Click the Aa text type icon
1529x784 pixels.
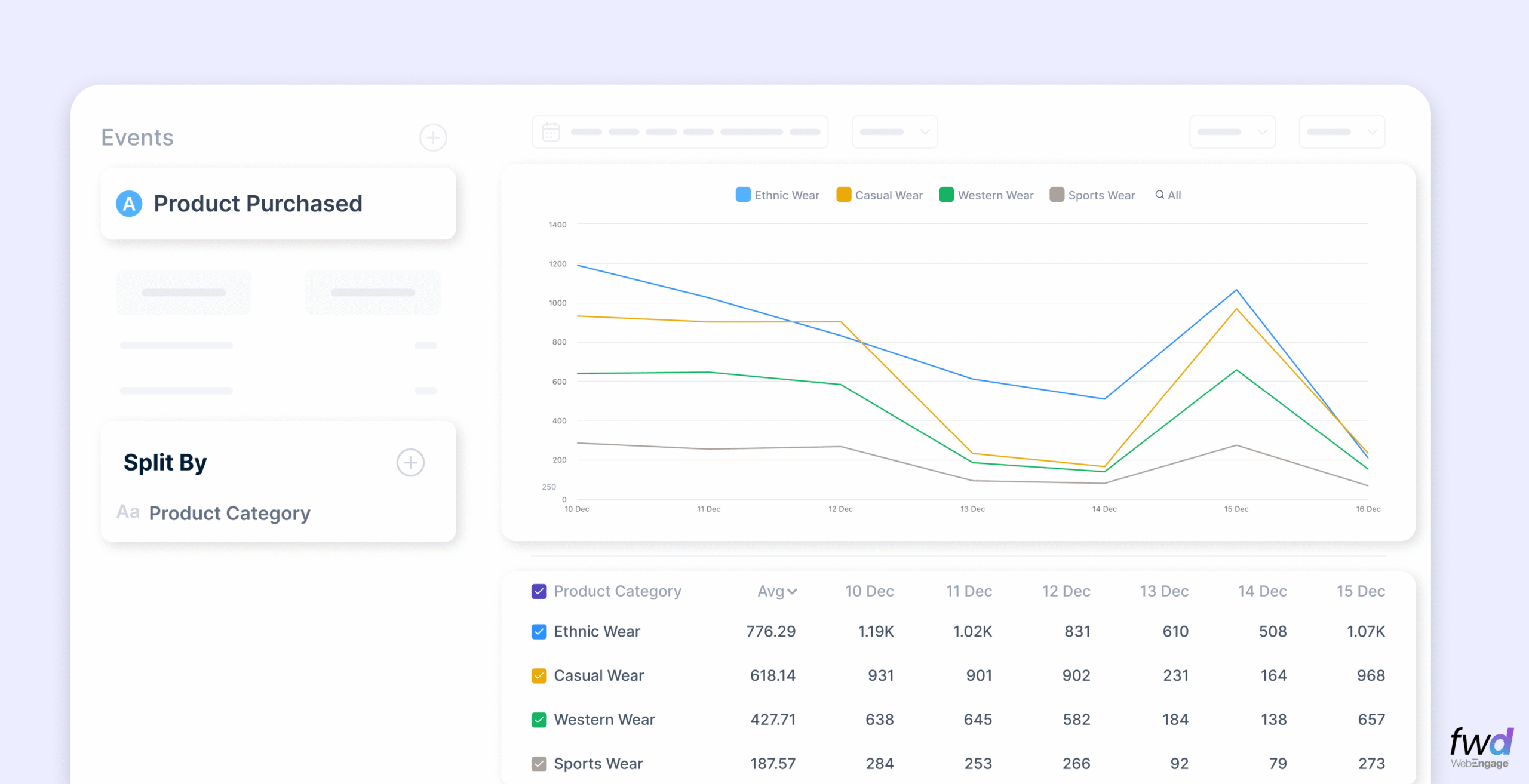click(128, 512)
